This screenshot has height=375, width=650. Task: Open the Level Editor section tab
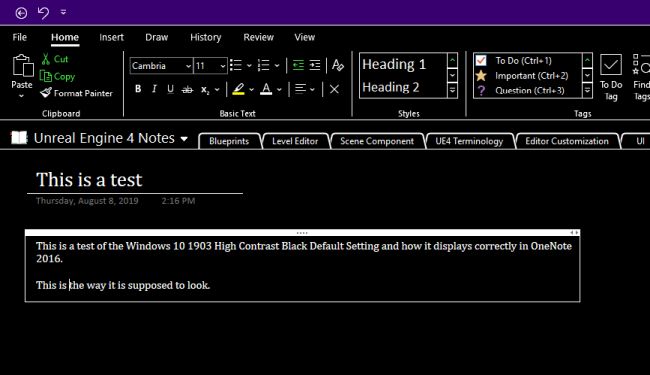click(x=295, y=141)
